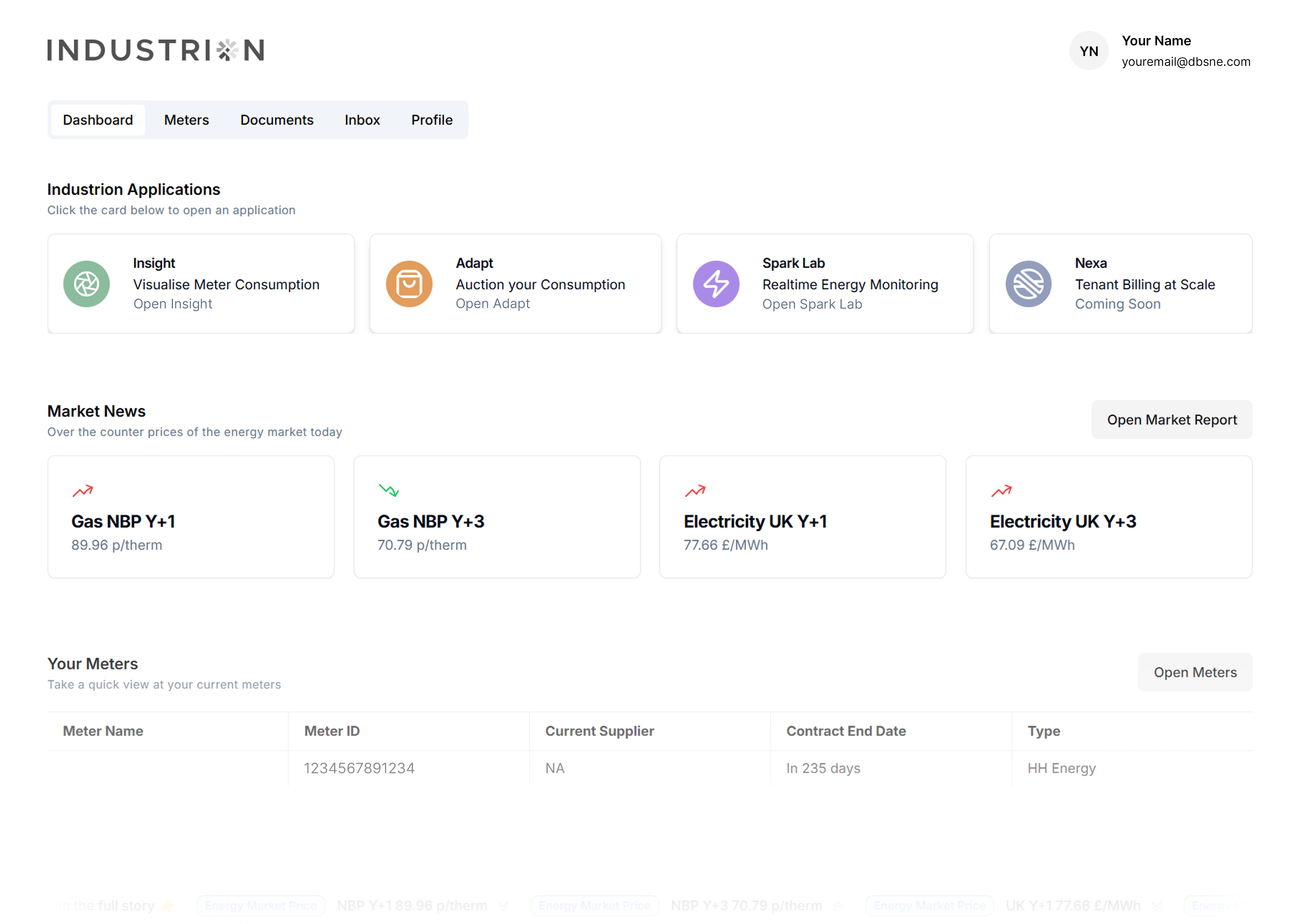Click the Industrion logo
The height and width of the screenshot is (924, 1306).
click(155, 50)
